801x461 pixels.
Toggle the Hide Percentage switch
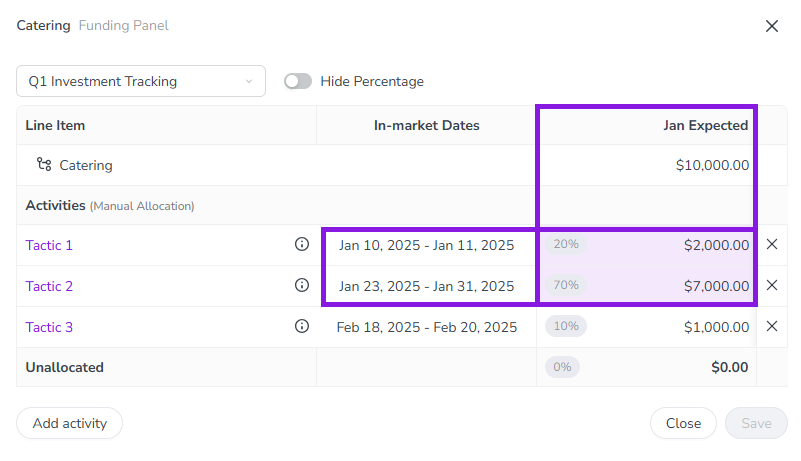(298, 81)
